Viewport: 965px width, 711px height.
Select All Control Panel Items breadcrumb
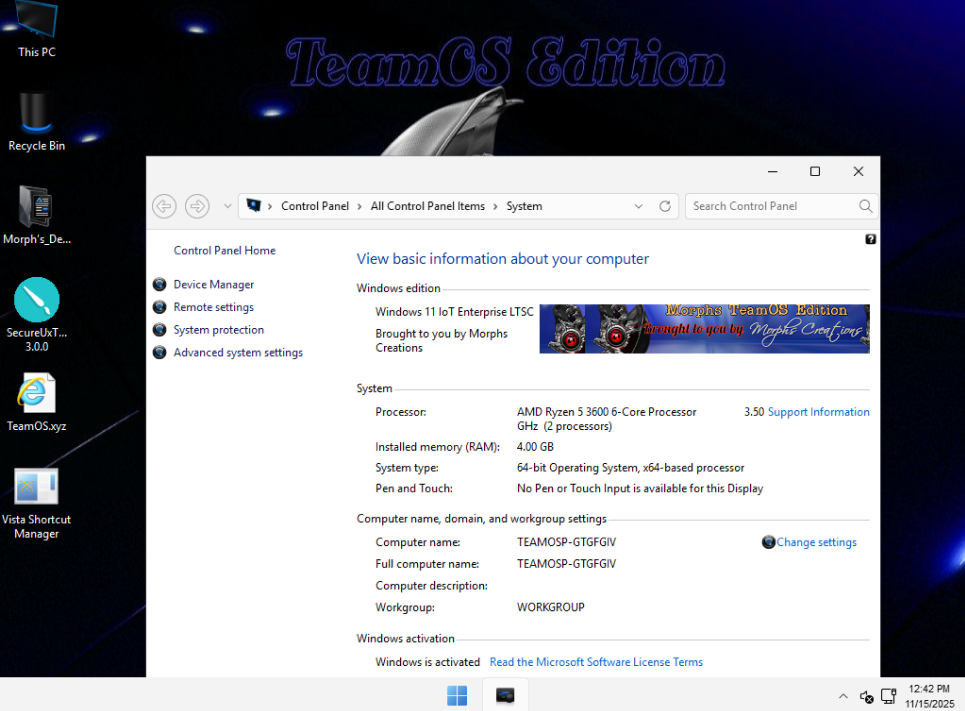(427, 207)
